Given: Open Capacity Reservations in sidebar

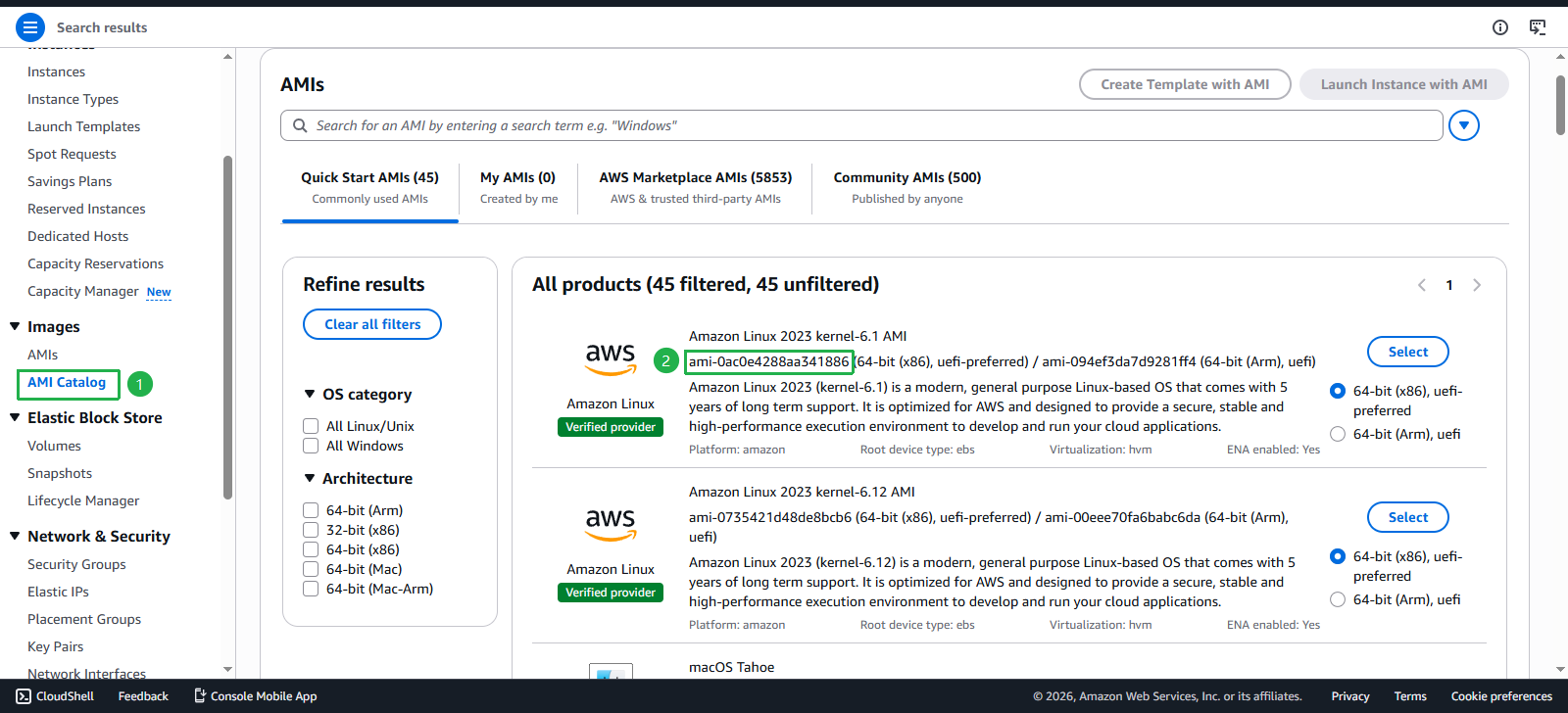Looking at the screenshot, I should click(x=95, y=263).
